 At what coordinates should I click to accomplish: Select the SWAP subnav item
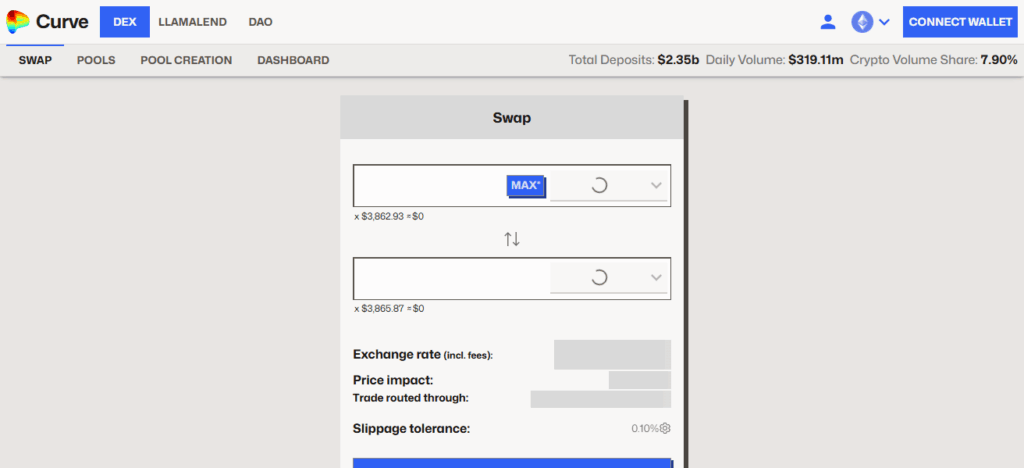pos(35,60)
